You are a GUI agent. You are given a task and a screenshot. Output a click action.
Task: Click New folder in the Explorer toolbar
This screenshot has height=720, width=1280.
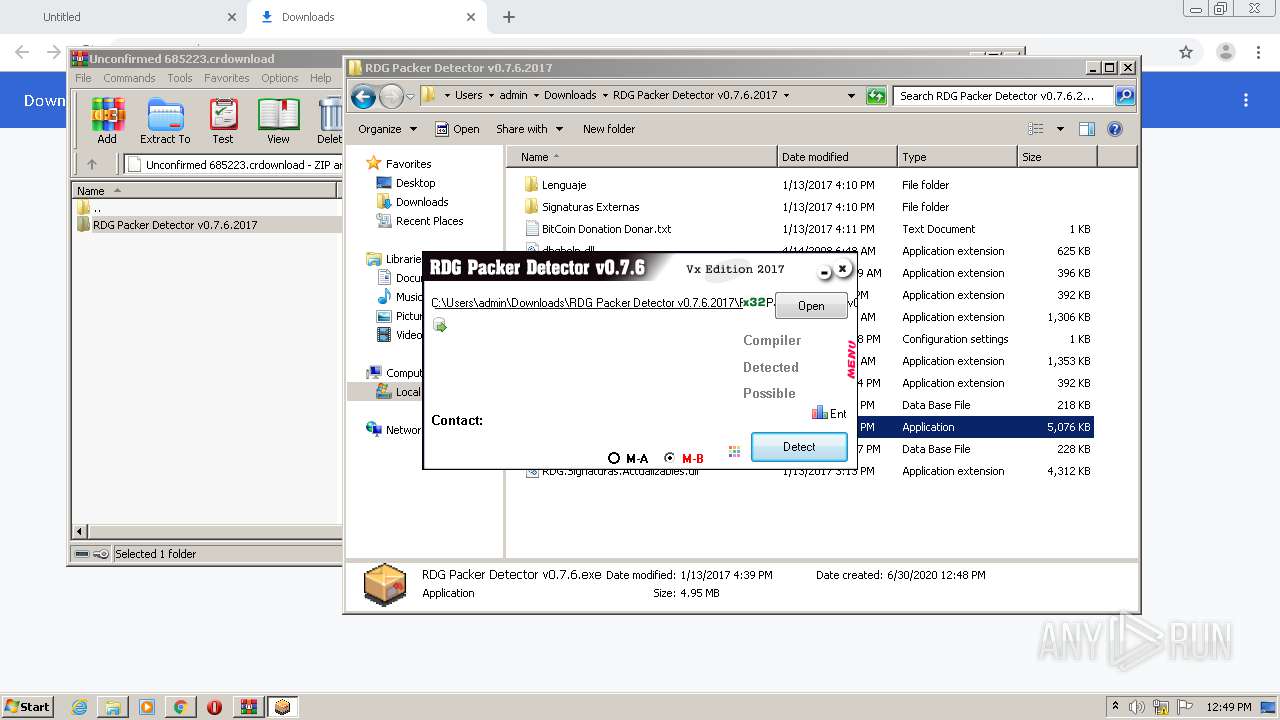[x=609, y=129]
